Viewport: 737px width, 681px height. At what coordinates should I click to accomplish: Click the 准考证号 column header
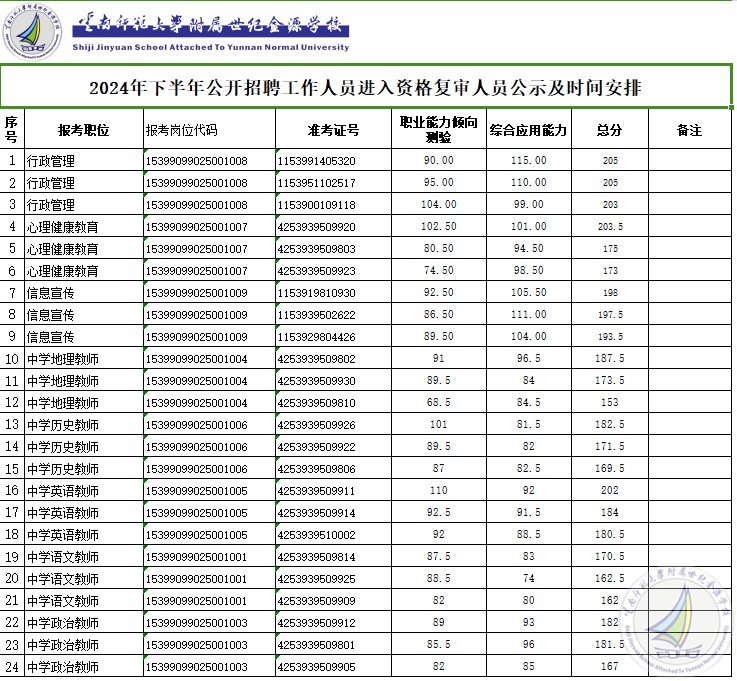click(333, 130)
